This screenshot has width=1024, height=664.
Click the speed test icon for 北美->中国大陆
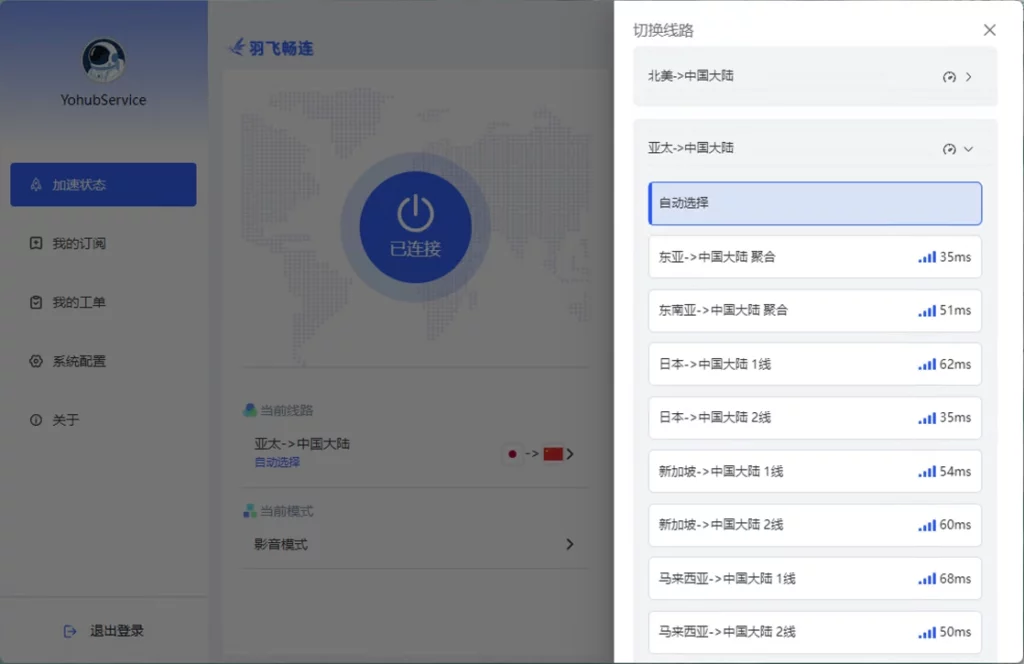[949, 77]
